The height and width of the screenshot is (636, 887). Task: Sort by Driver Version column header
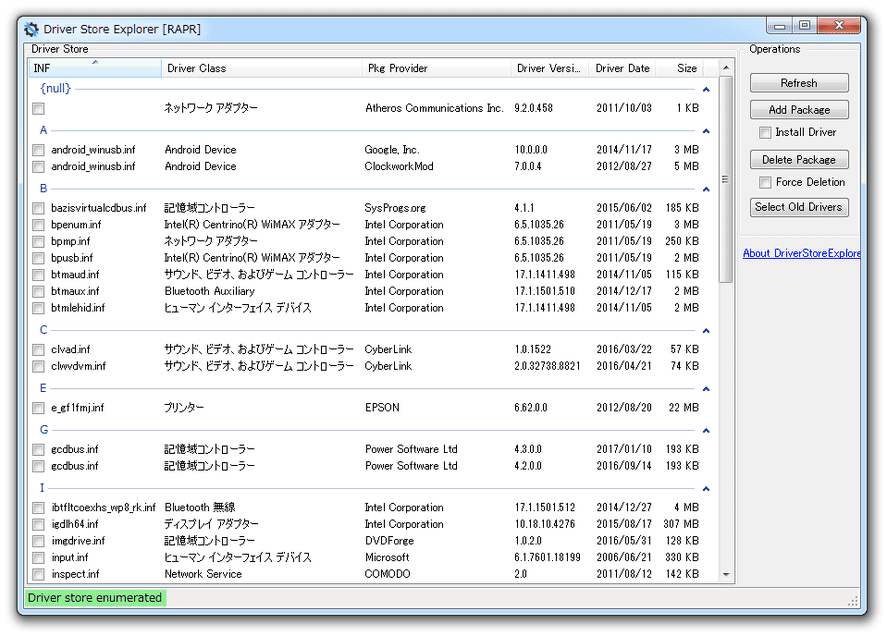click(549, 68)
